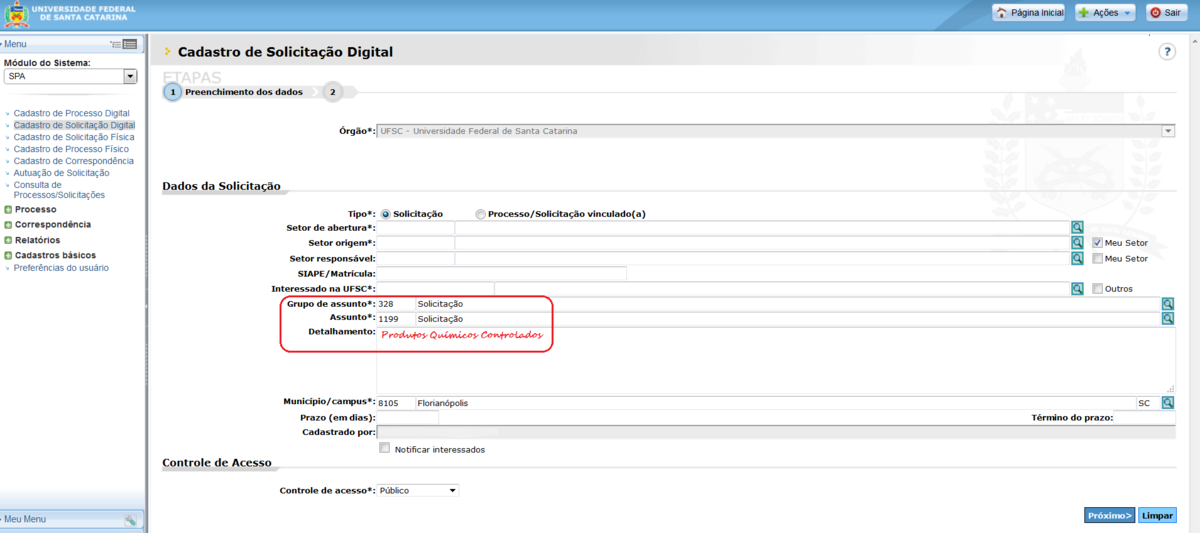
Task: Click lookup icon beside Setor origem field
Action: pyautogui.click(x=1077, y=243)
